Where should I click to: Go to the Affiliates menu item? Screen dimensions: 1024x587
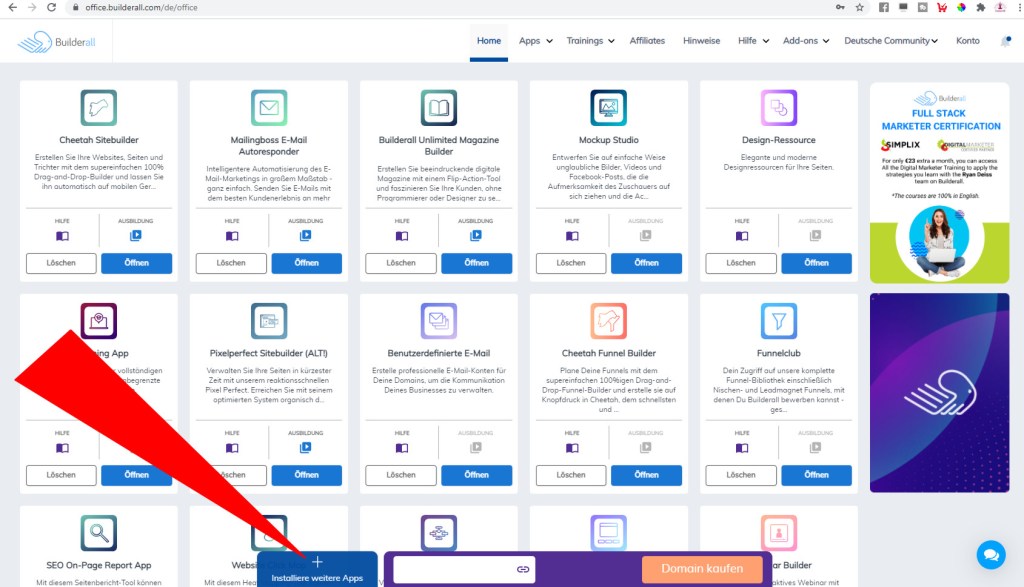coord(647,41)
